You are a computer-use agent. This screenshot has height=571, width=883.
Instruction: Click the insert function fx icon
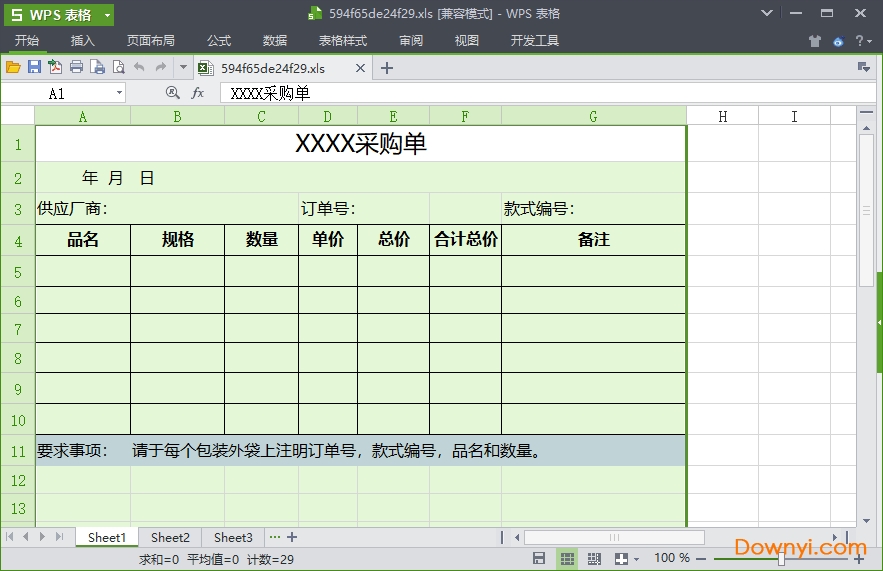[x=198, y=93]
